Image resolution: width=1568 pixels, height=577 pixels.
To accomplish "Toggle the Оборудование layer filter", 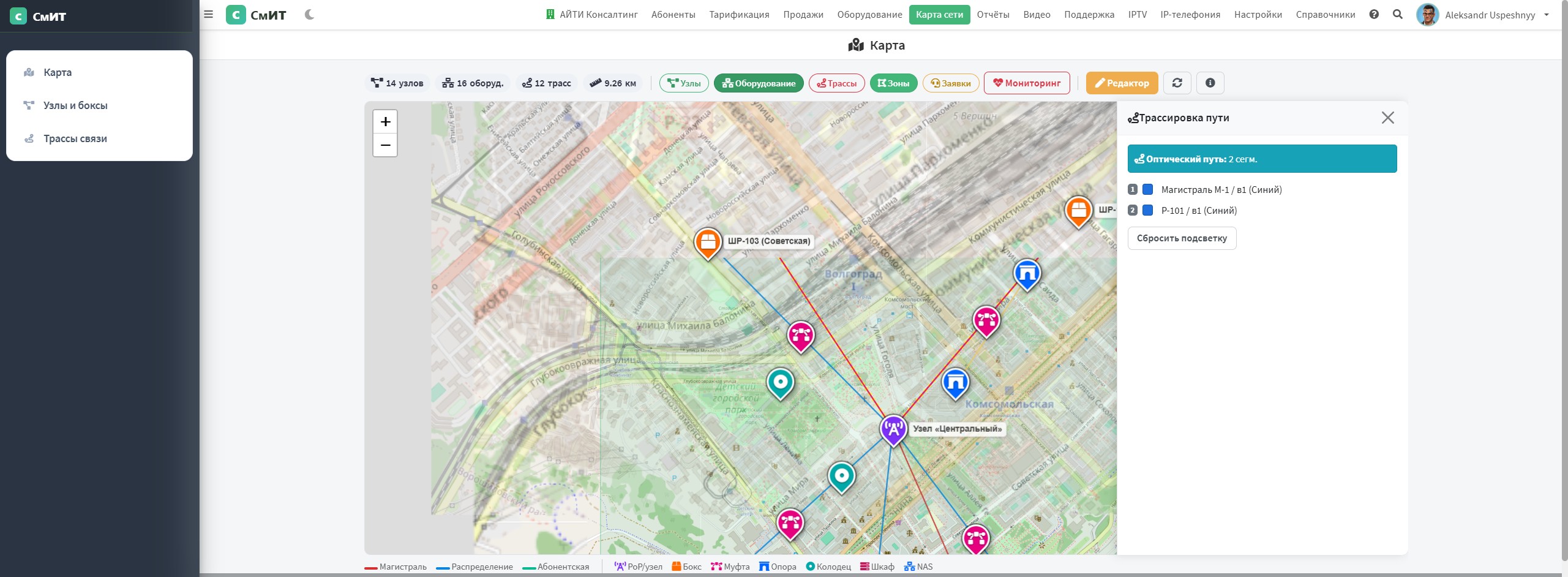I will 759,83.
